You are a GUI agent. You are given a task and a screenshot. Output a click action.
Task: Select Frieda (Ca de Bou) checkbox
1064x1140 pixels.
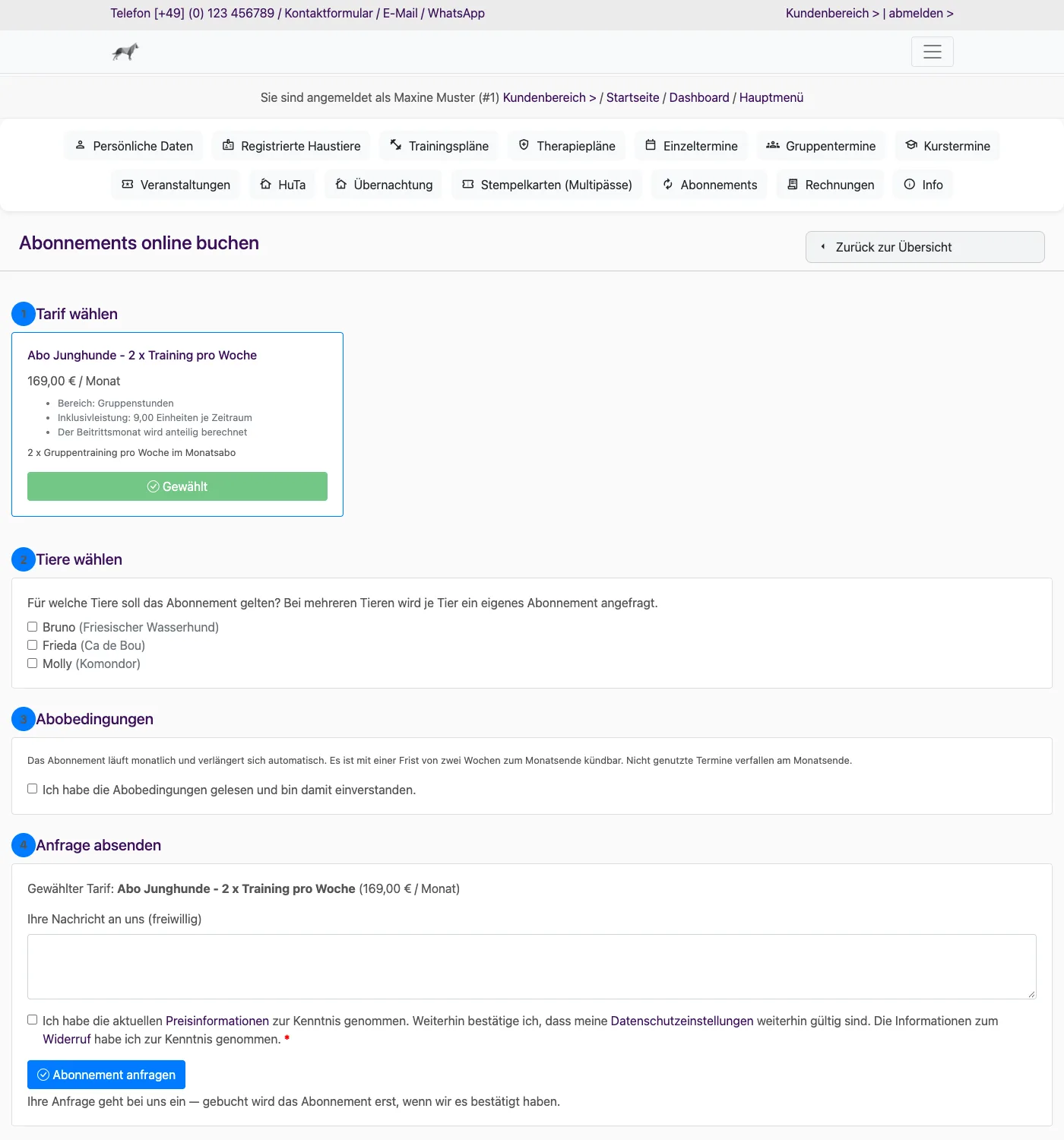coord(33,645)
